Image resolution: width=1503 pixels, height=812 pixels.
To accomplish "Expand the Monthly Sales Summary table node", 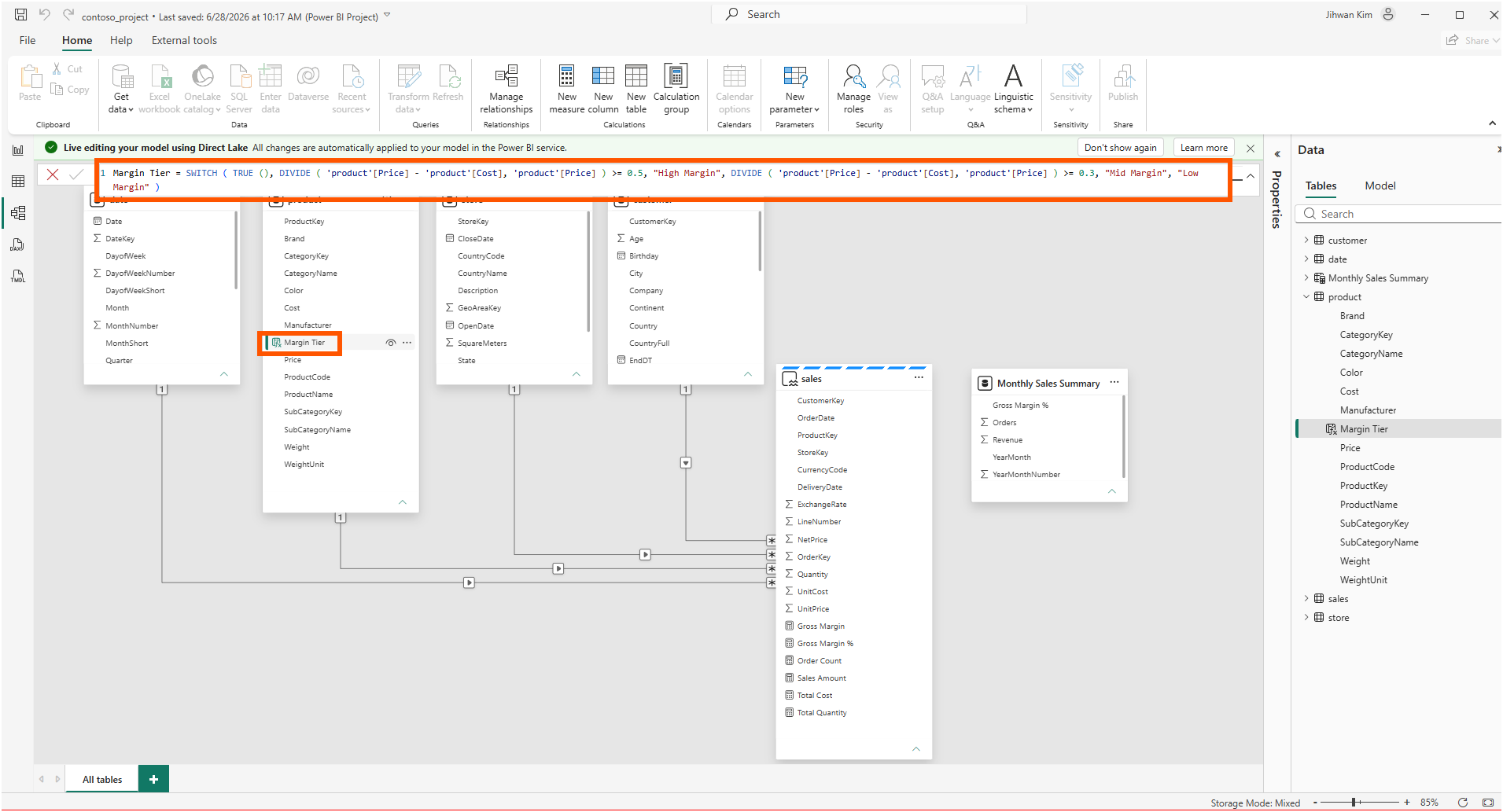I will click(x=1306, y=278).
